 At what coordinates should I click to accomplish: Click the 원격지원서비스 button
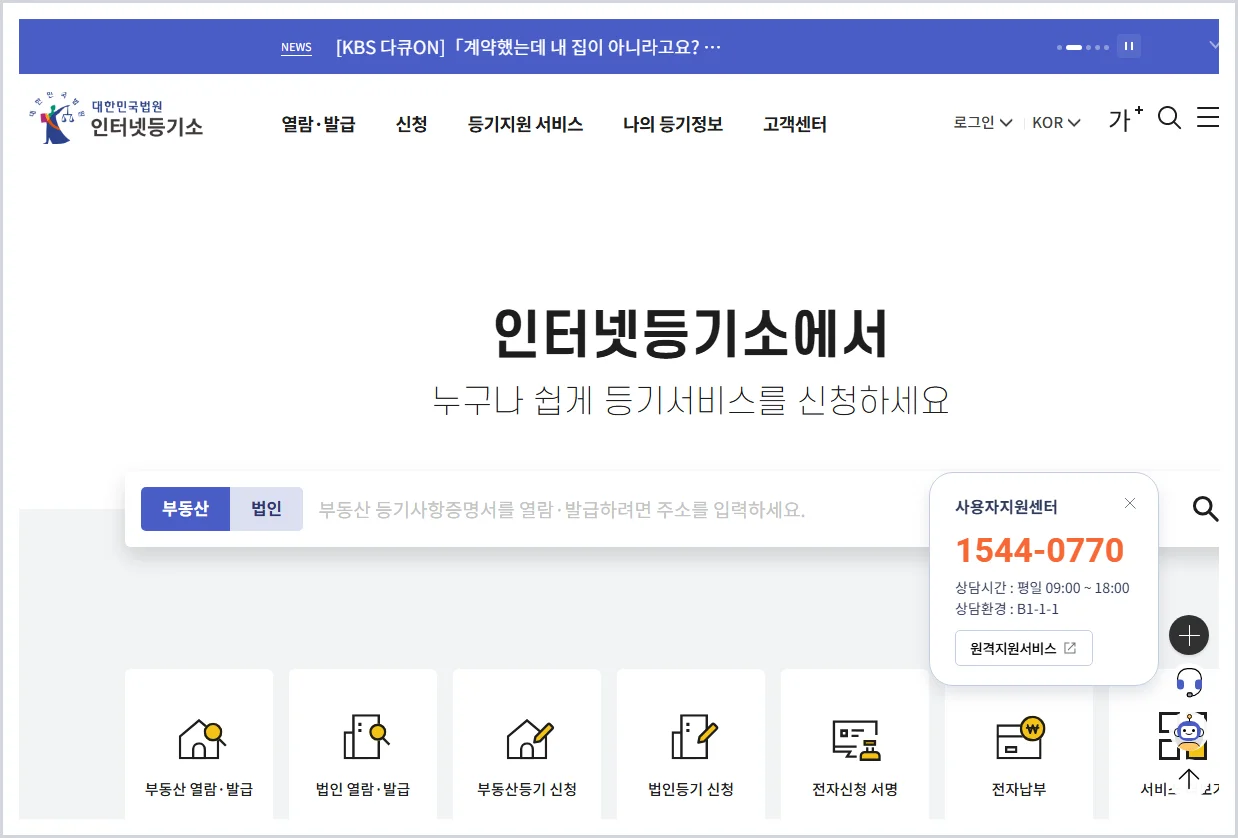coord(1023,648)
